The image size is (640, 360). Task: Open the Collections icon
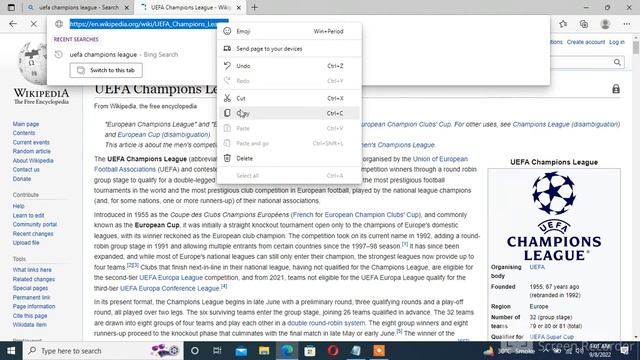[x=584, y=24]
